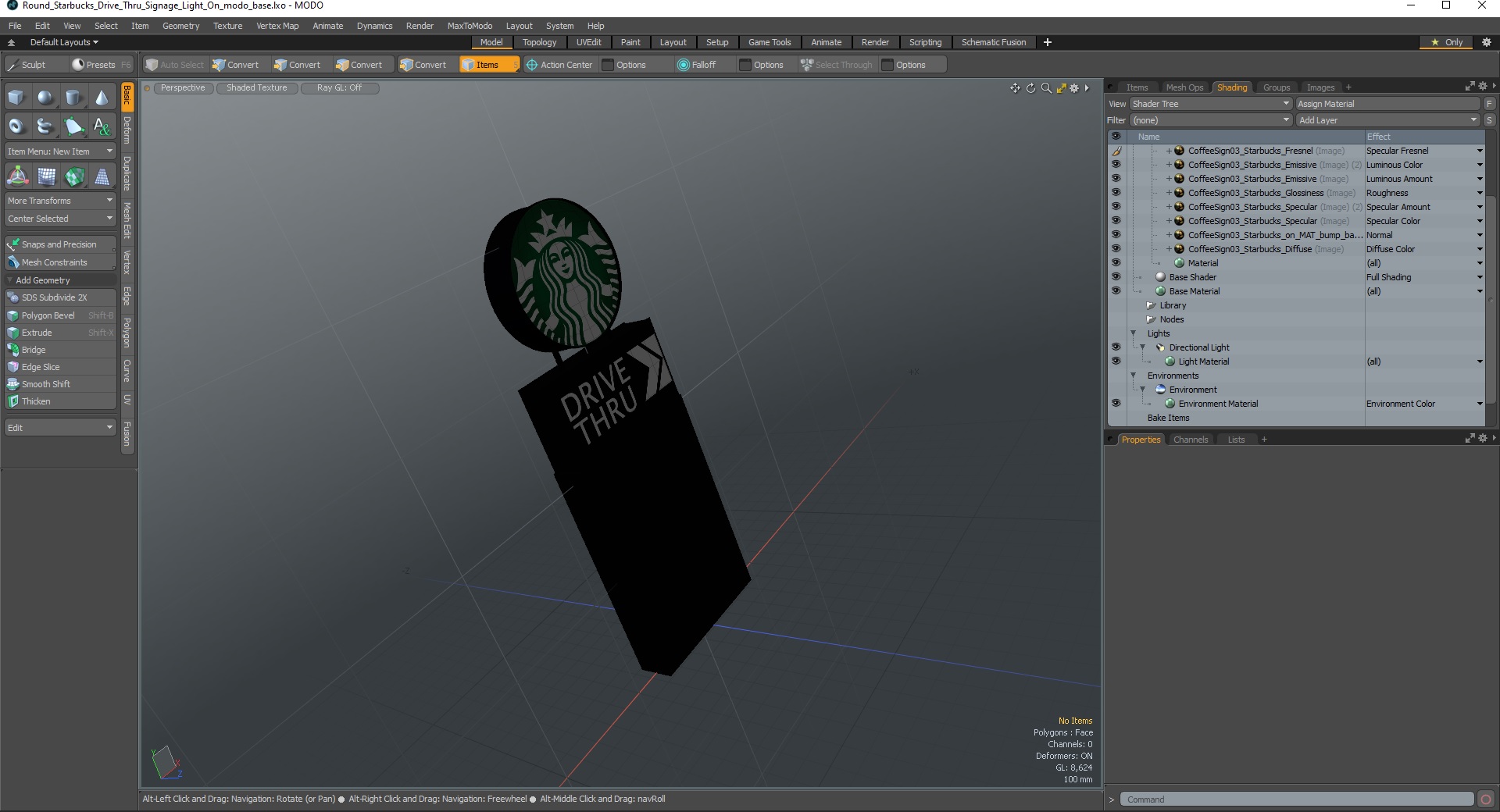The width and height of the screenshot is (1500, 812).
Task: Activate the checkered cube element tool
Action: point(73,176)
